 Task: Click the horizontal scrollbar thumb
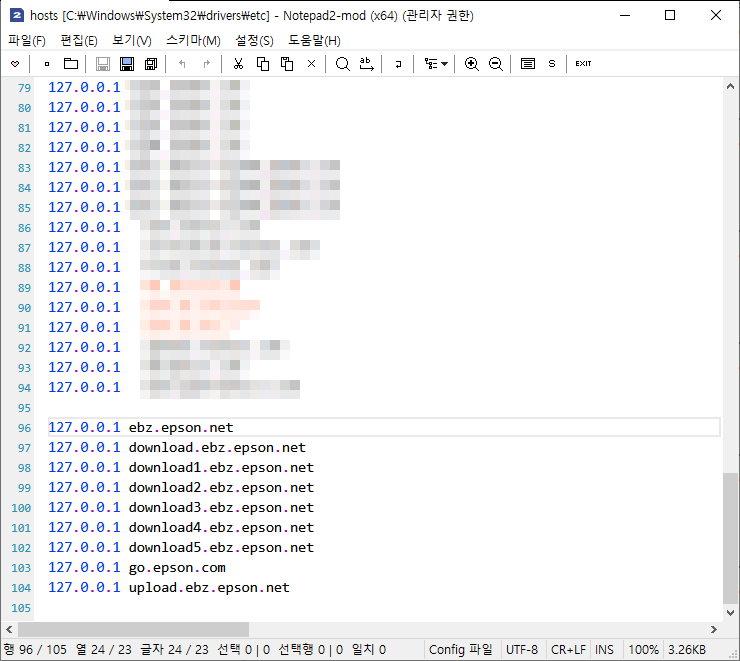pos(134,629)
